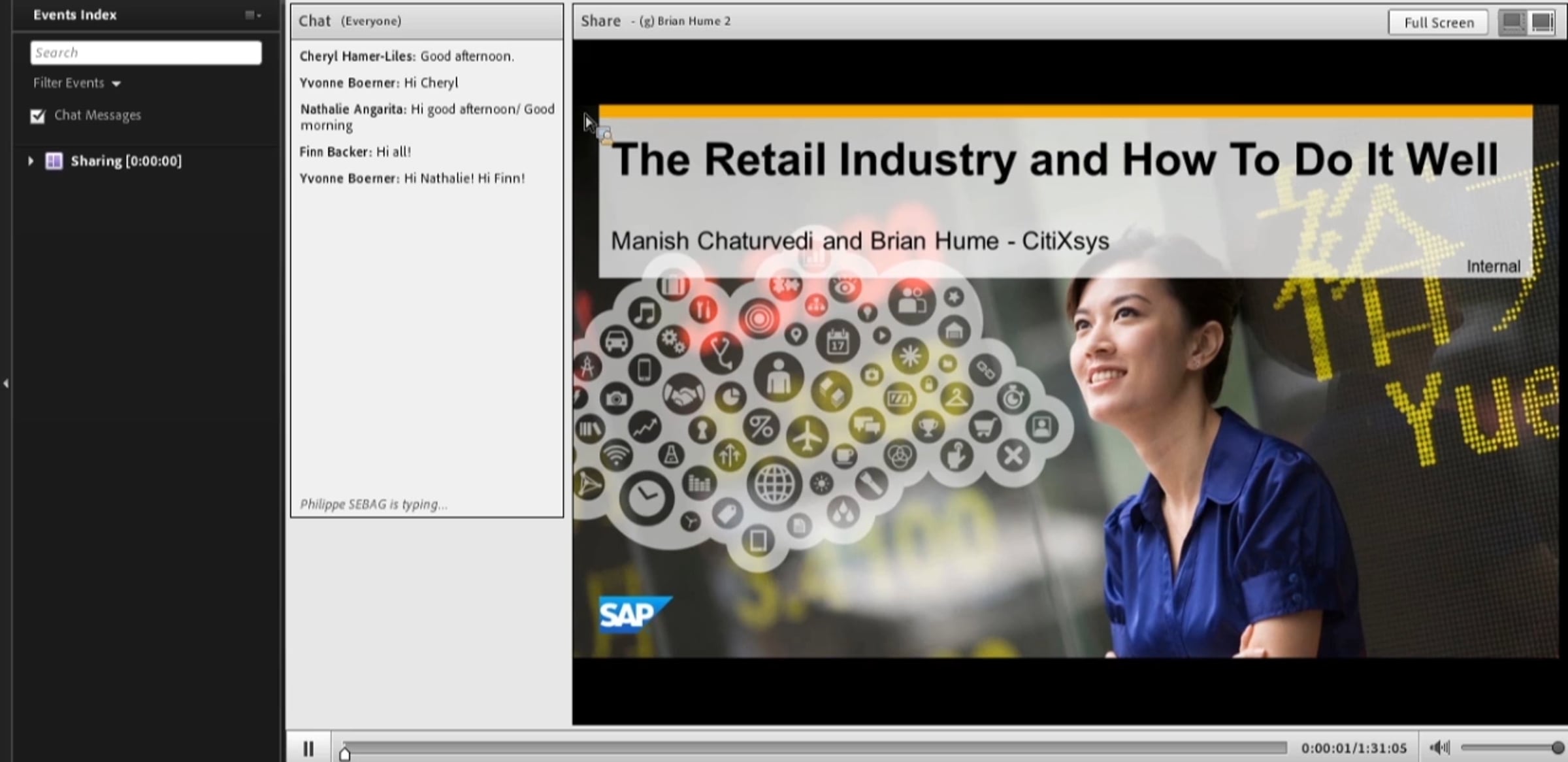Click the Wi-Fi signal icon in the cloud
The image size is (1568, 762).
616,454
